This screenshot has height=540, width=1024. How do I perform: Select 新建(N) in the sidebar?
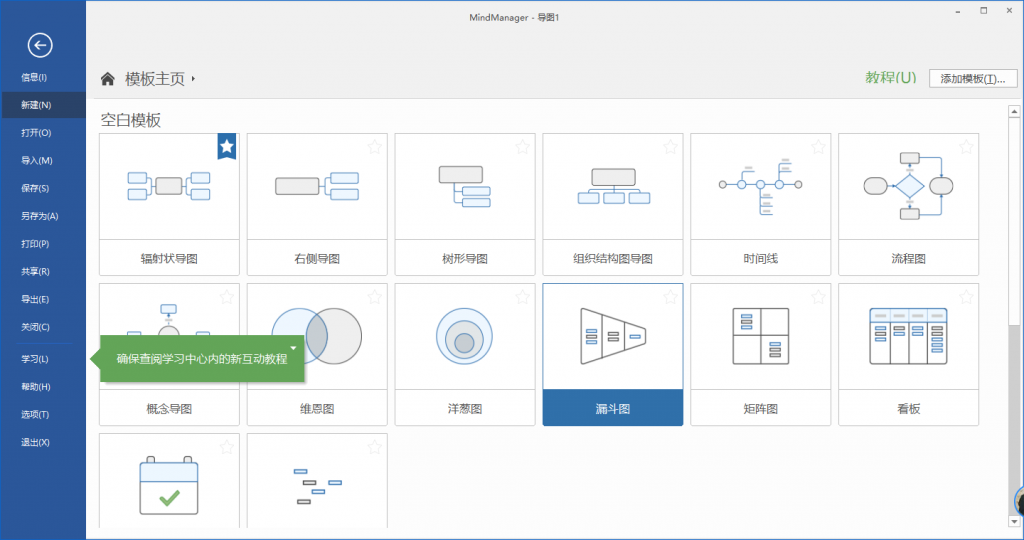click(x=43, y=104)
